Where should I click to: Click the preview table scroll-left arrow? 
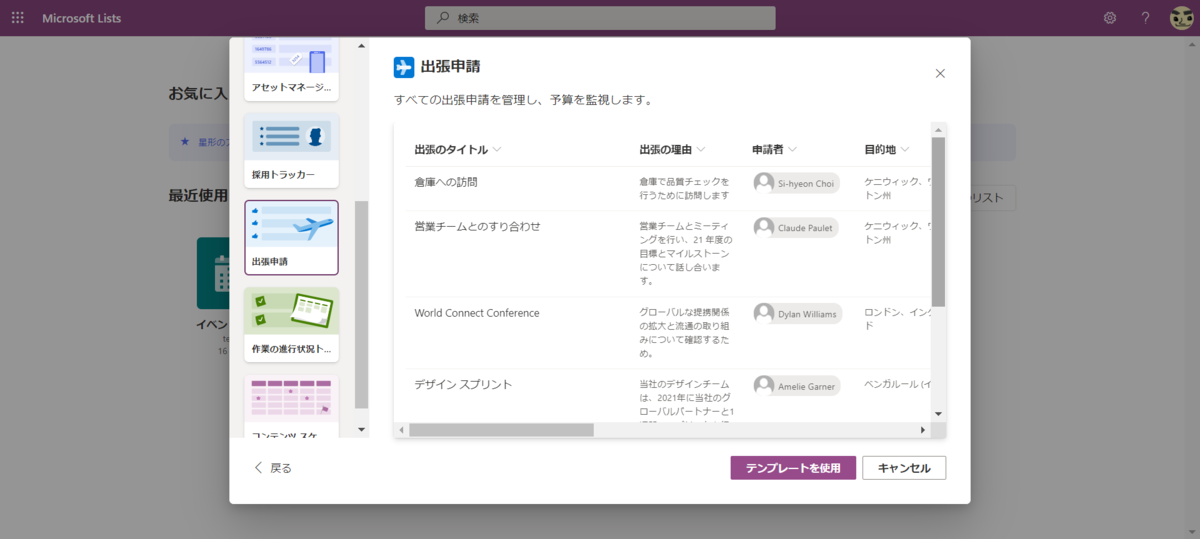[x=401, y=430]
